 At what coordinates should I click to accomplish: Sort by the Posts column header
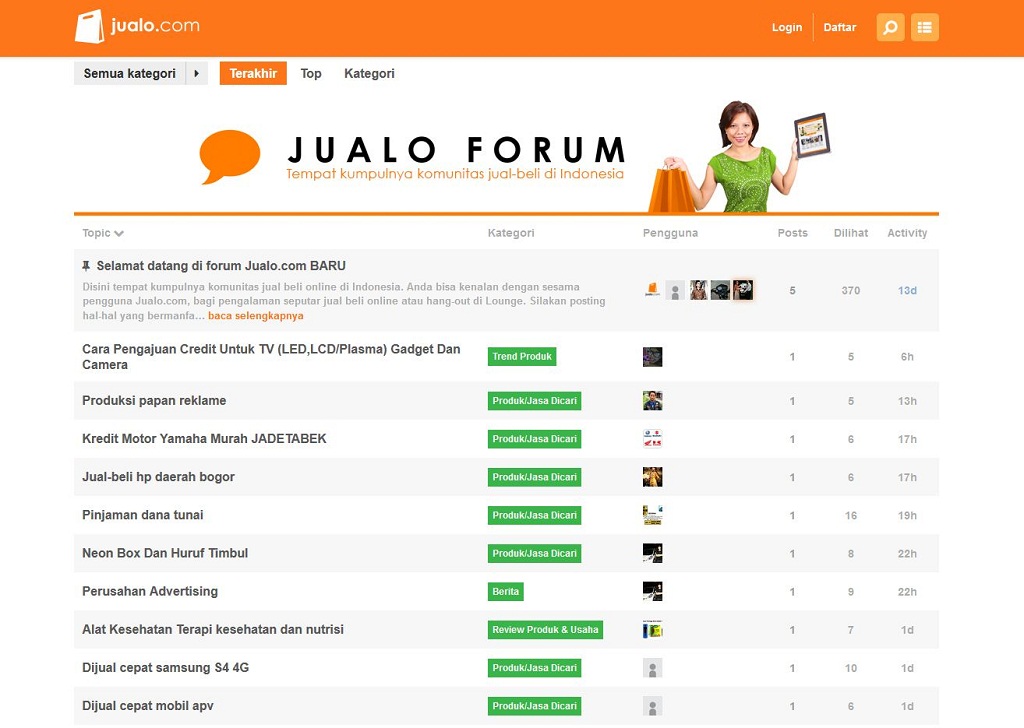792,233
